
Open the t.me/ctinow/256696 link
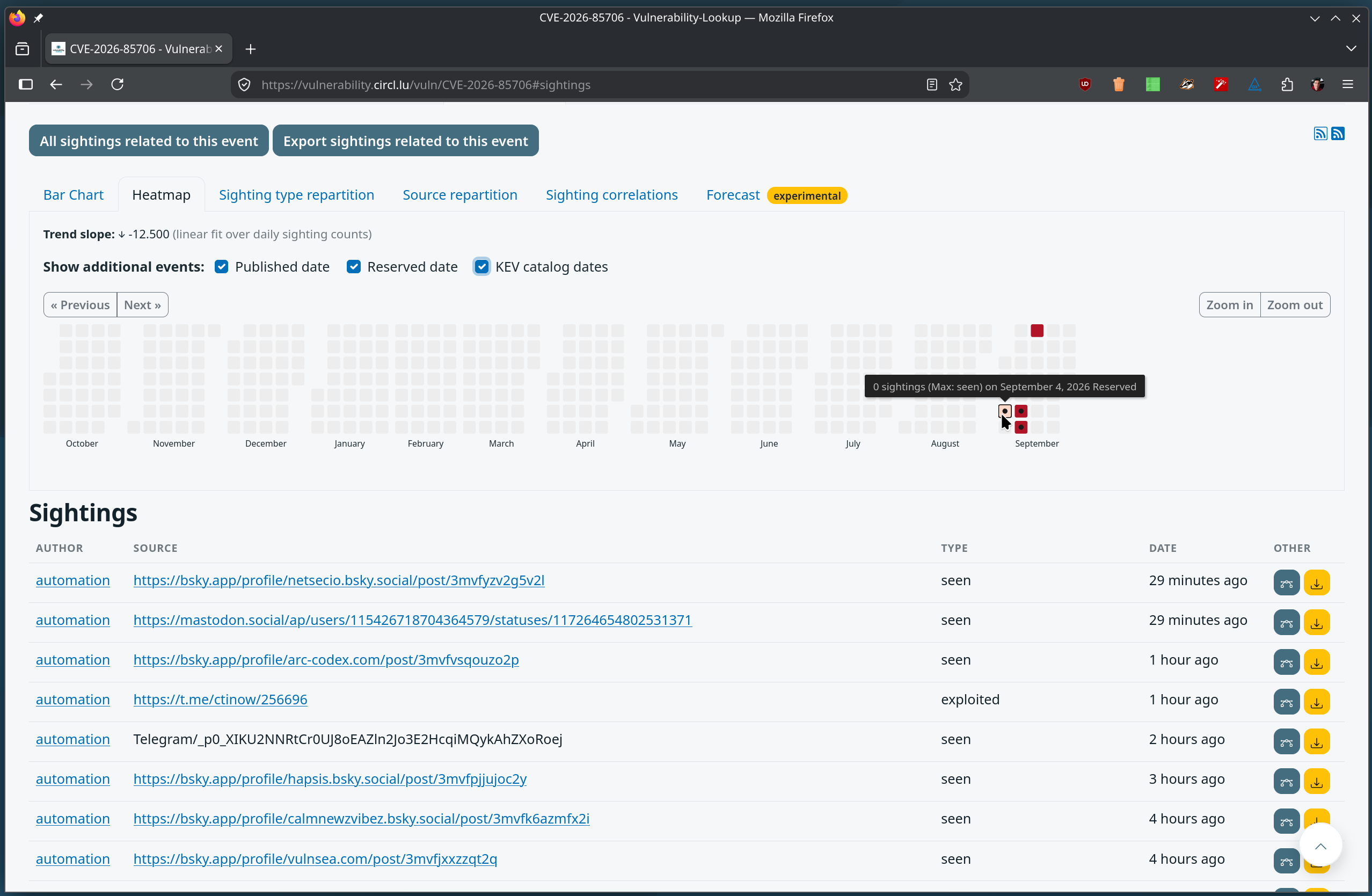[220, 700]
